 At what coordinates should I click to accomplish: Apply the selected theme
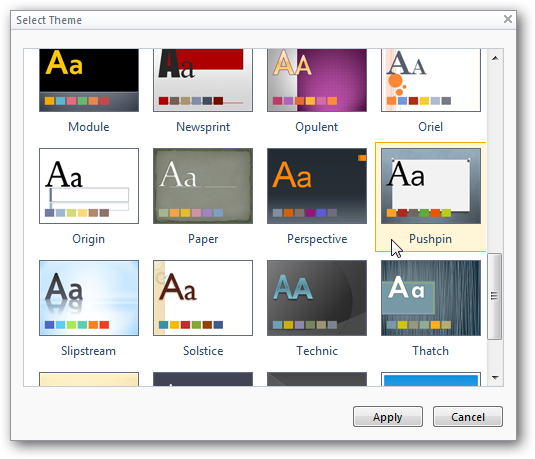pos(388,417)
